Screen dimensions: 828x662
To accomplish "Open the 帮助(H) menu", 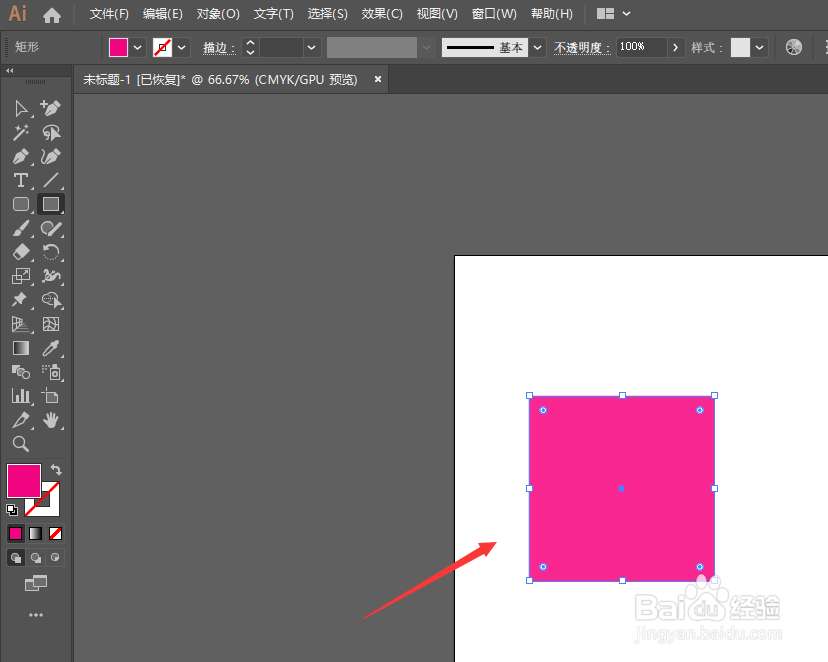I will (552, 14).
